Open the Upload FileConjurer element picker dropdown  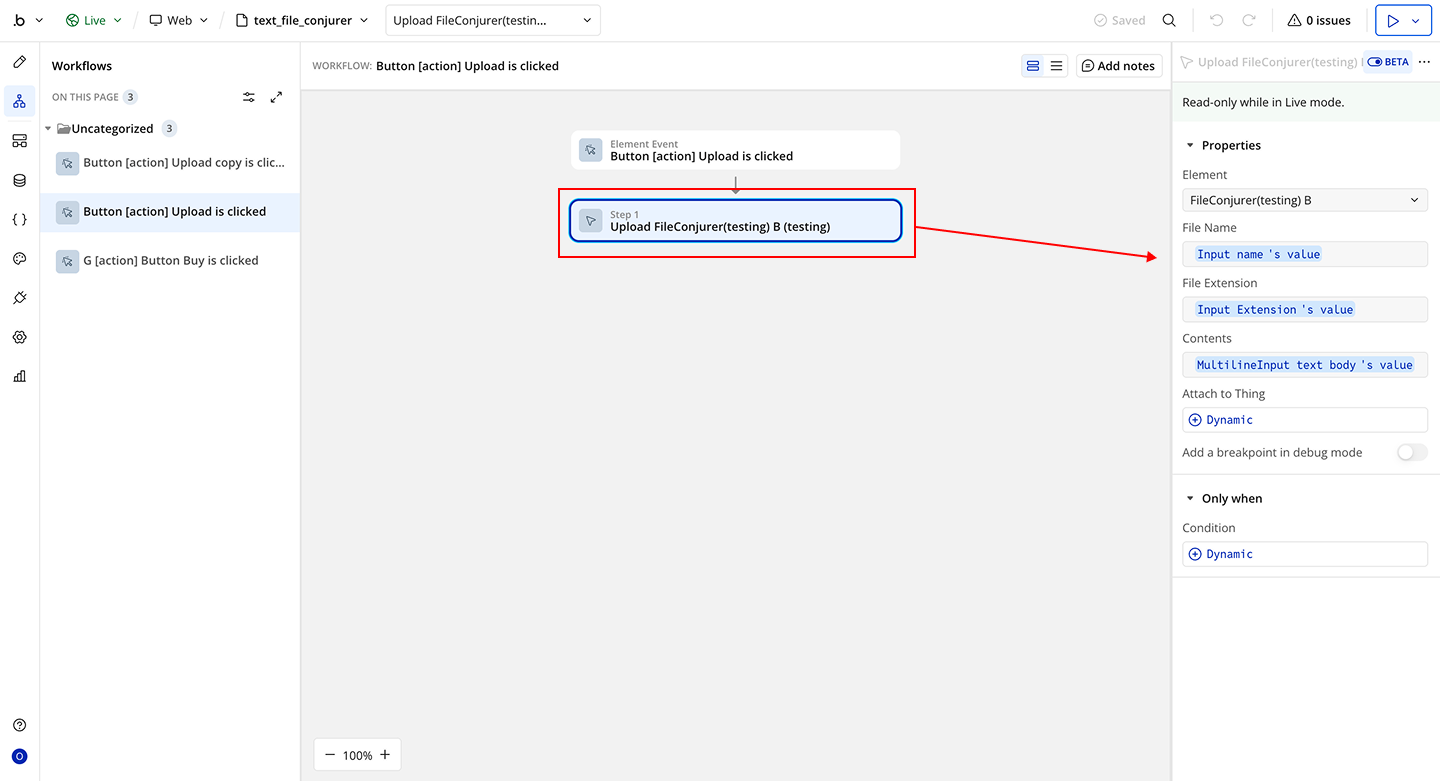tap(493, 20)
